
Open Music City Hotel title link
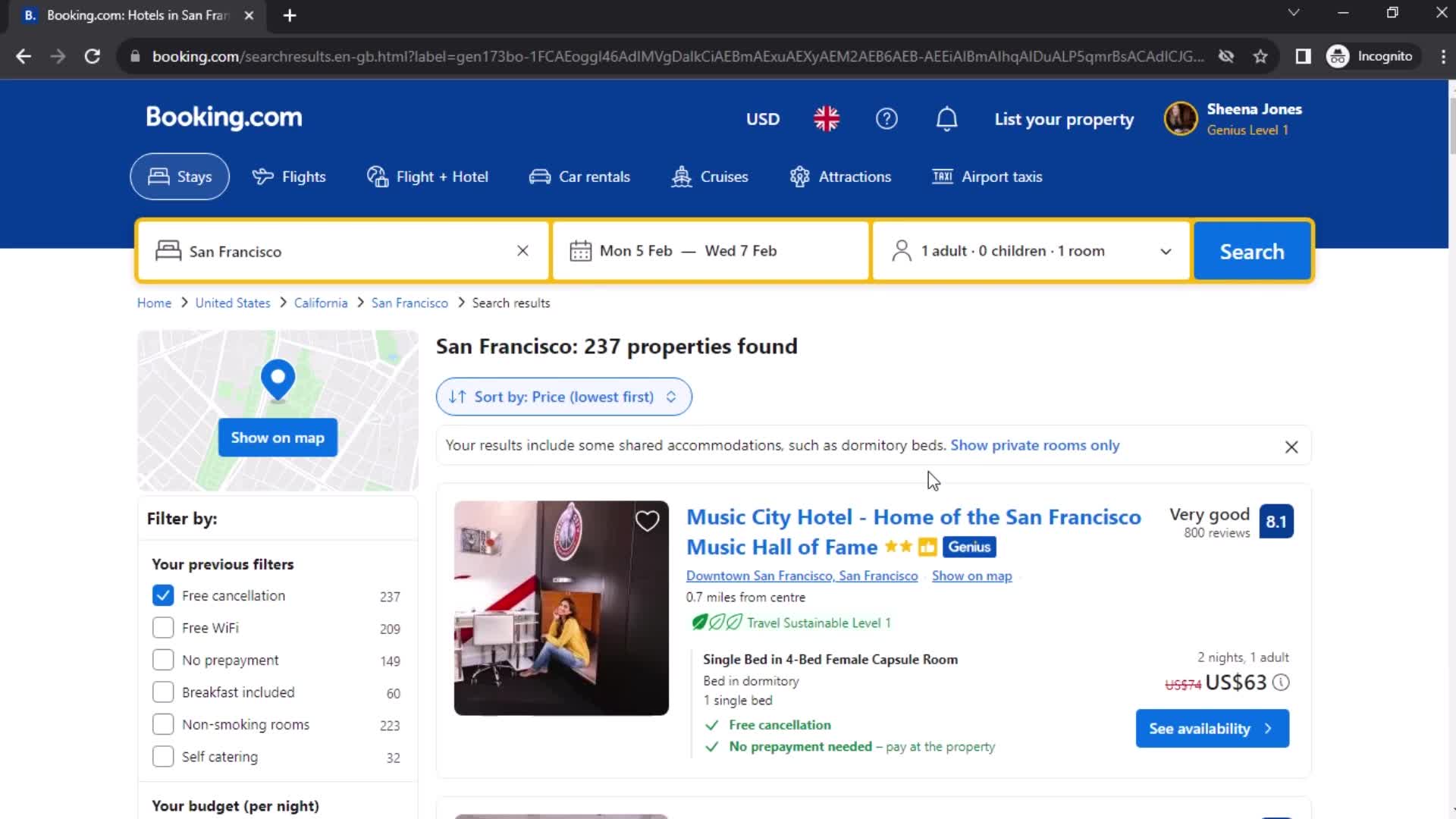(913, 532)
